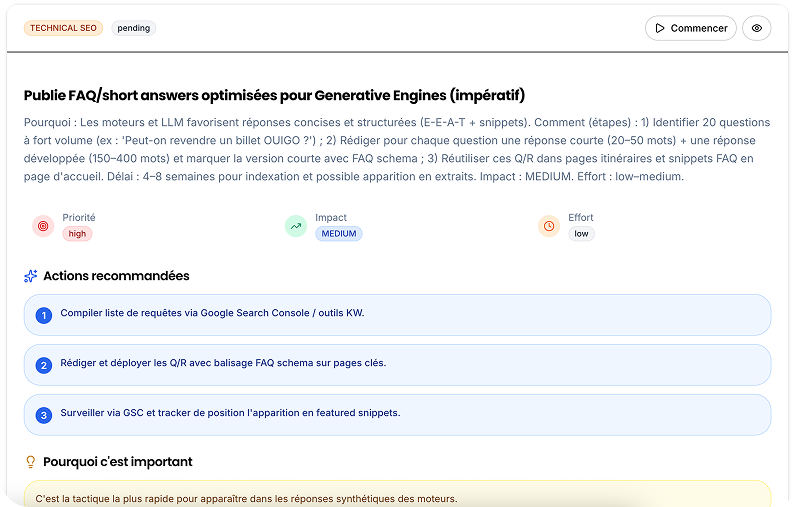Select the FAQ schema deployment action item
This screenshot has width=800, height=507.
point(397,364)
